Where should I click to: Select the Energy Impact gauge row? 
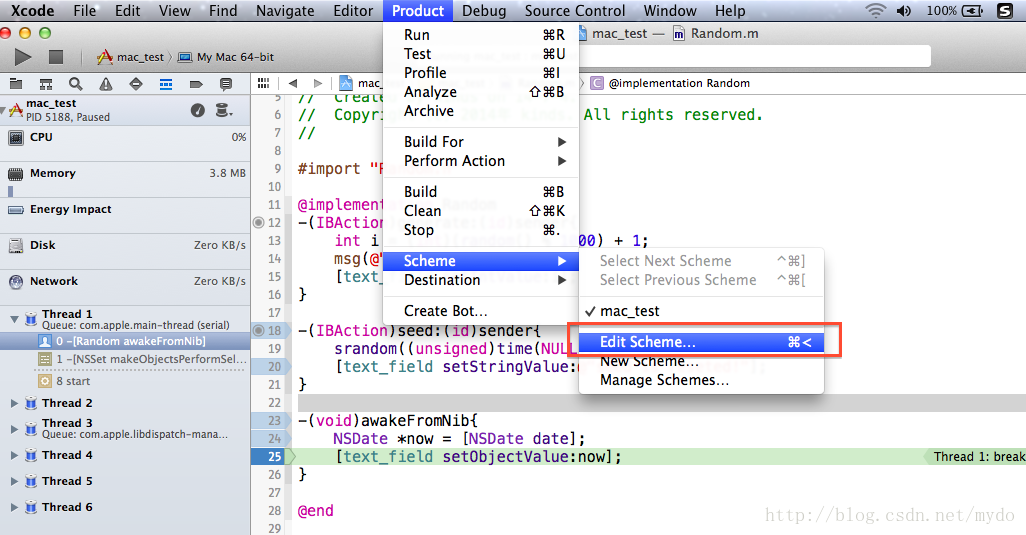(125, 216)
